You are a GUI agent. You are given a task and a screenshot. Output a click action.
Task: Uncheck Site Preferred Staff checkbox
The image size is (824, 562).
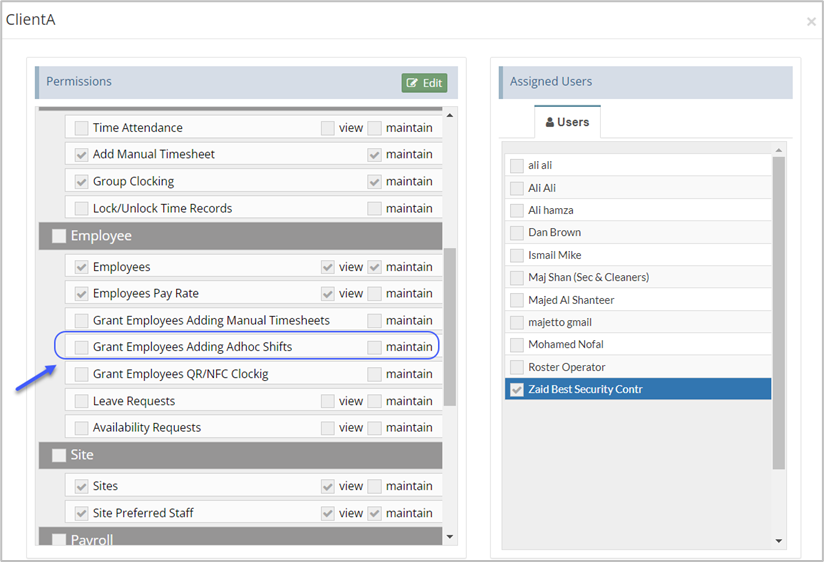click(x=81, y=513)
